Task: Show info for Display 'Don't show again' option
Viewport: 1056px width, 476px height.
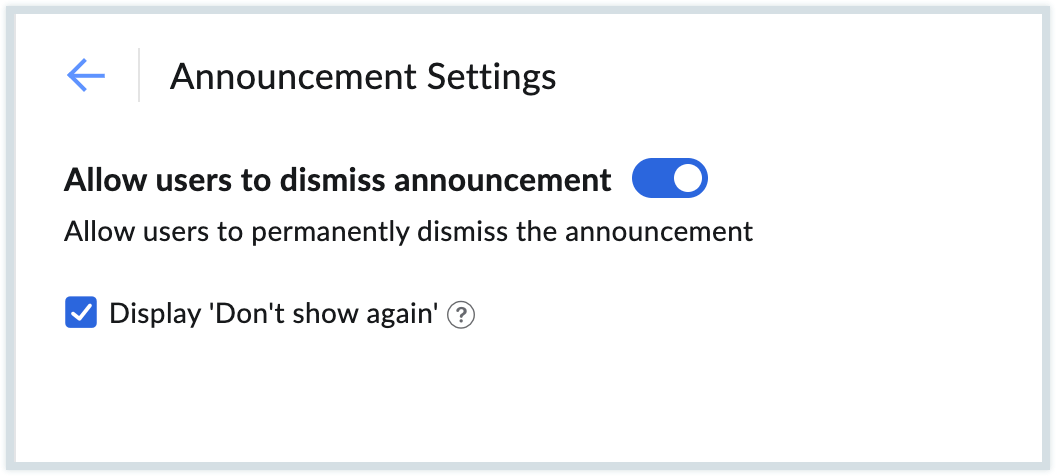Action: coord(461,314)
